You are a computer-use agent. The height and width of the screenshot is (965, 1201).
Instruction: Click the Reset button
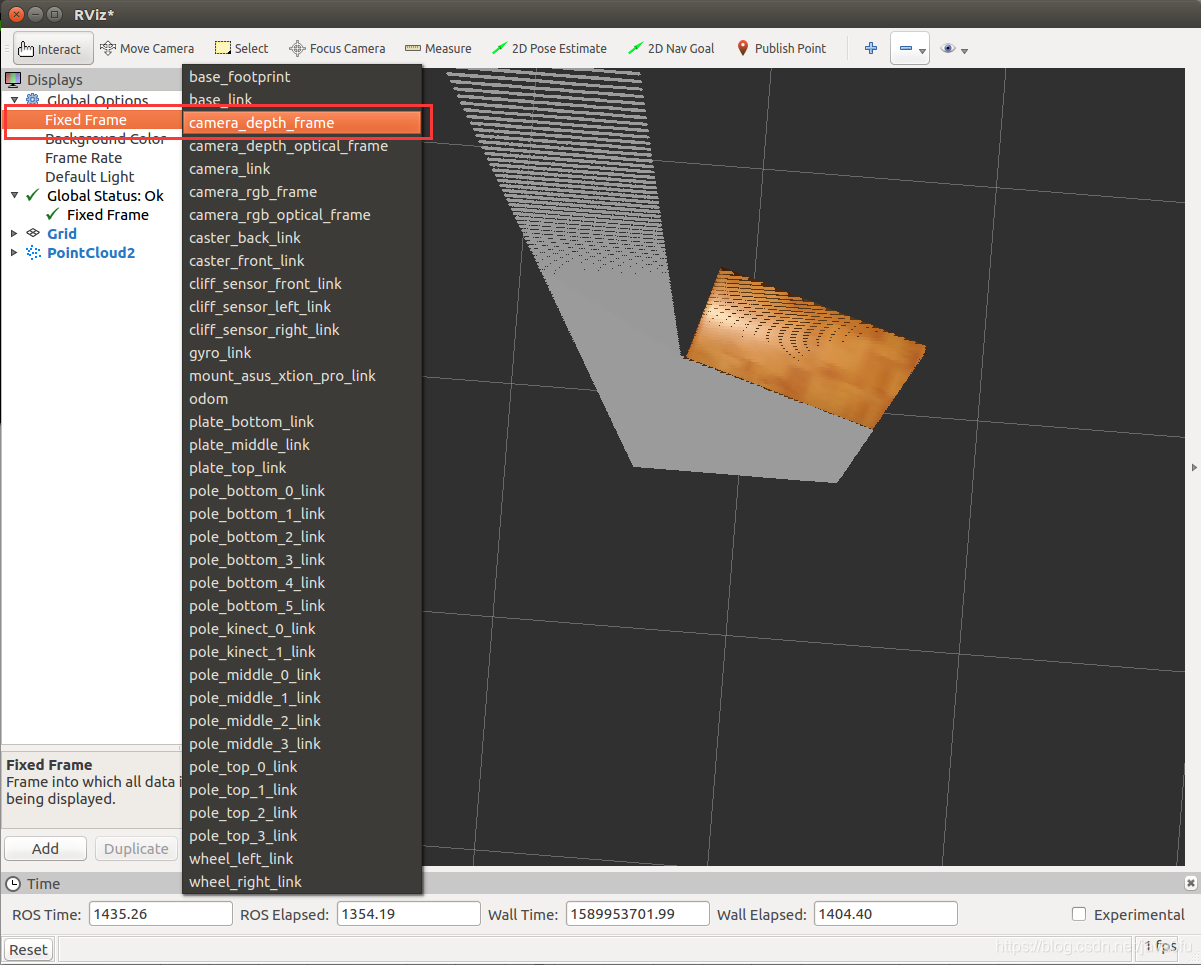coord(28,949)
